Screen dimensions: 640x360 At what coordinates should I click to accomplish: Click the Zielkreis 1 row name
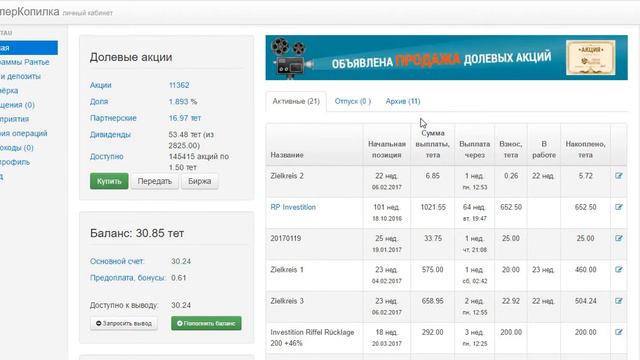[287, 270]
